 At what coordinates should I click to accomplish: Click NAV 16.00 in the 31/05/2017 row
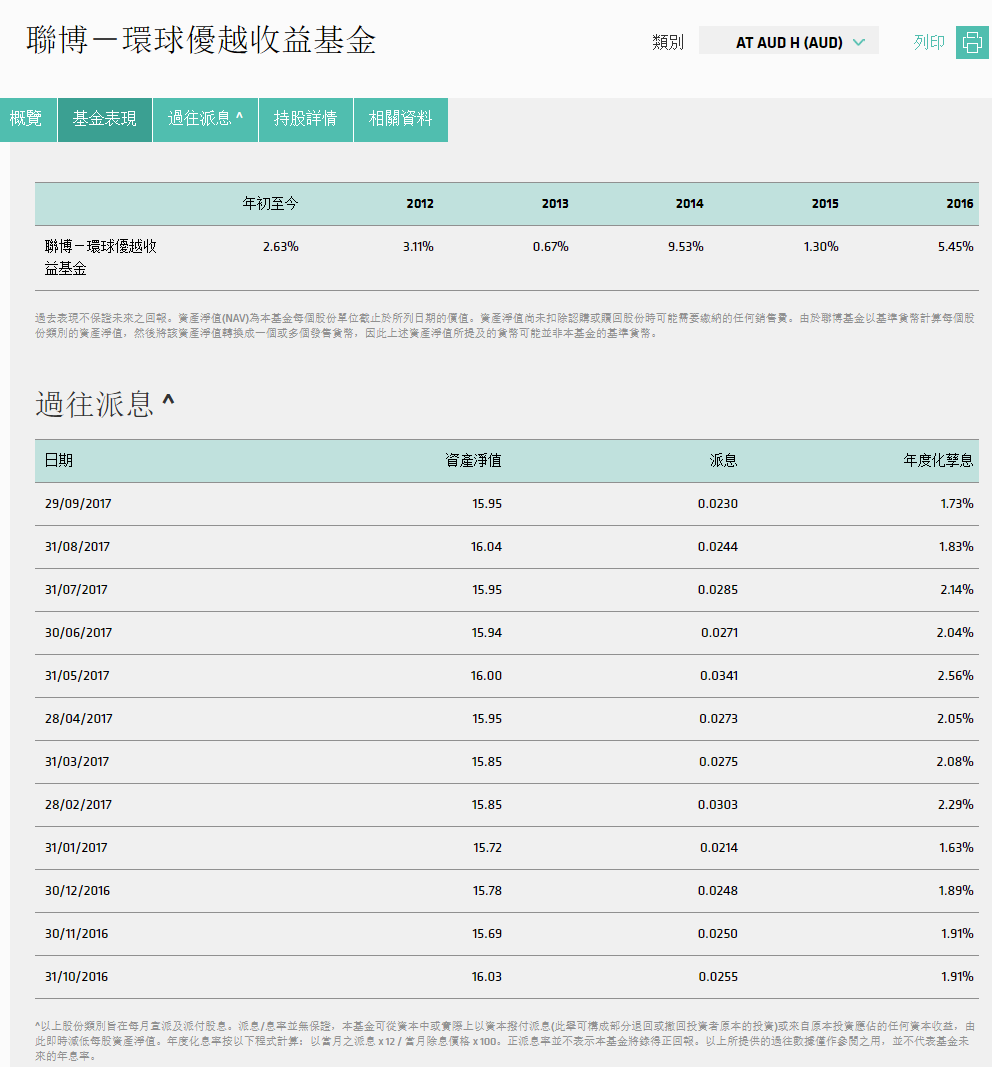486,676
